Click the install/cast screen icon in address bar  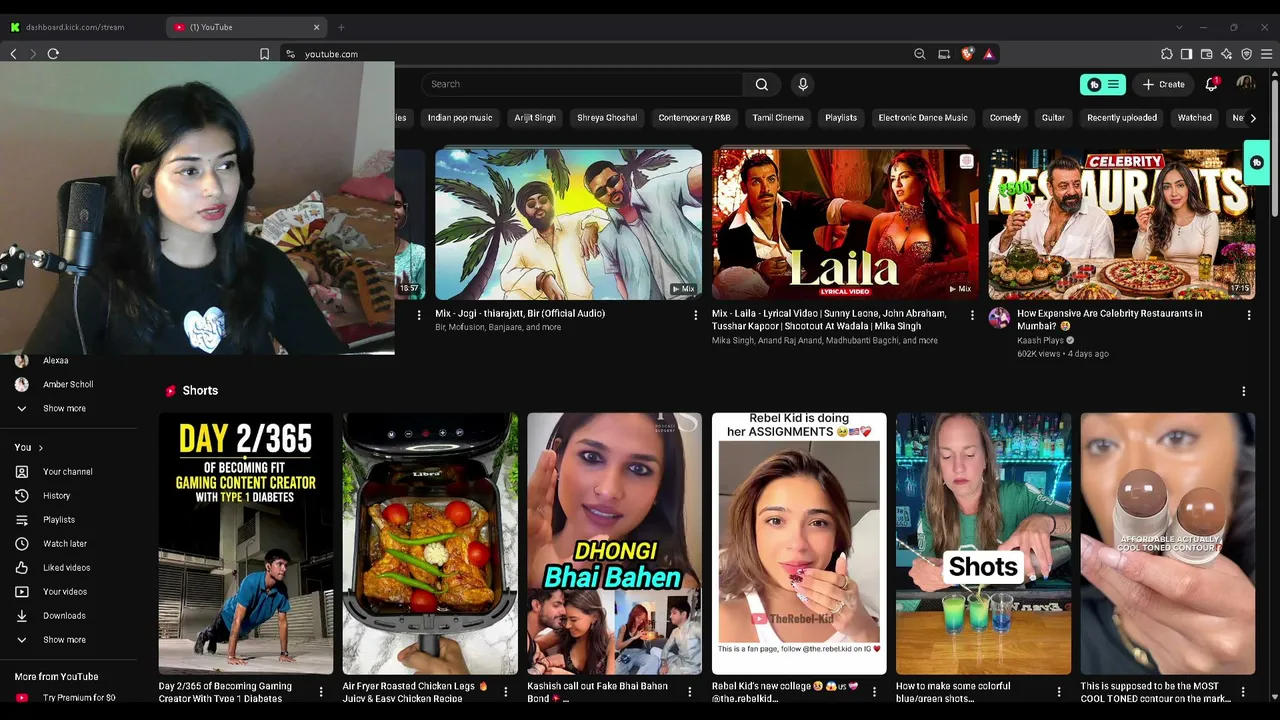pos(944,54)
